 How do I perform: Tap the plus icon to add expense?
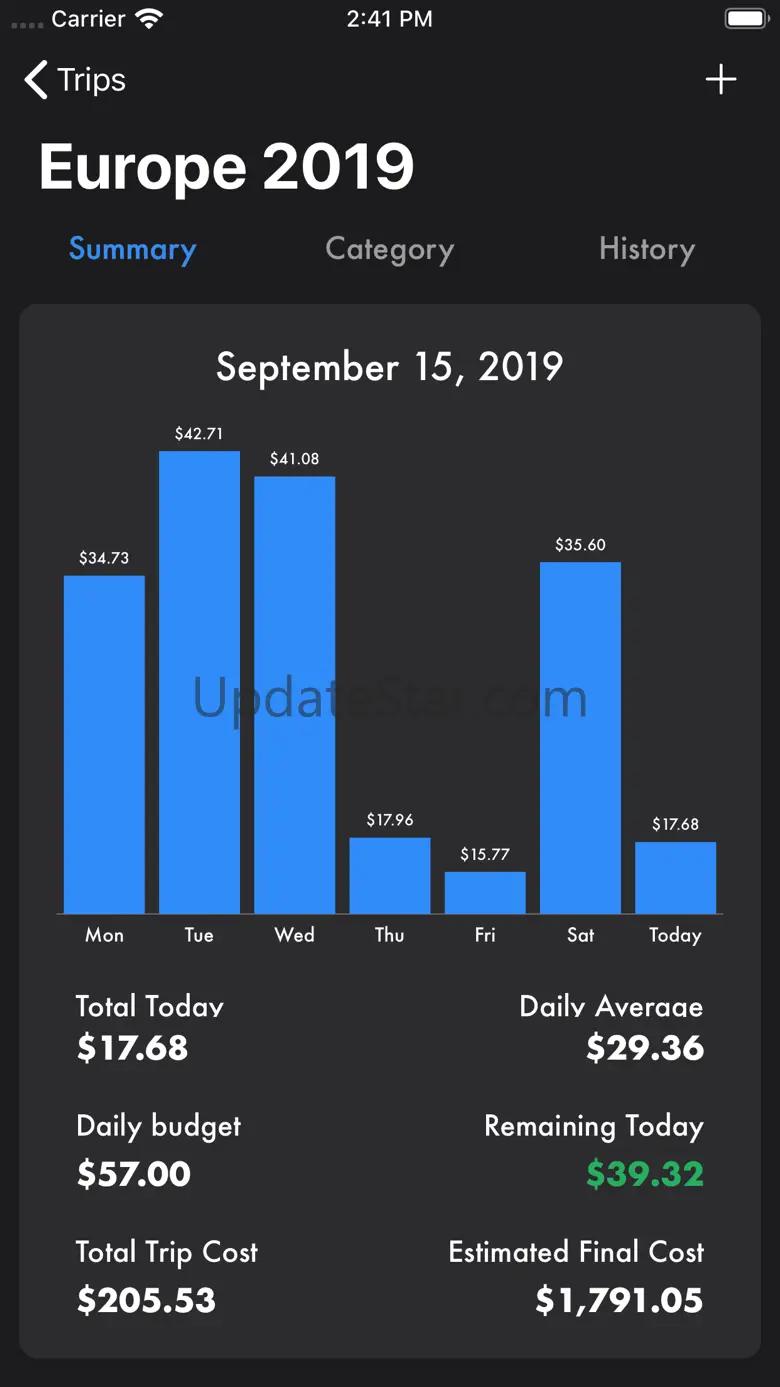click(720, 80)
